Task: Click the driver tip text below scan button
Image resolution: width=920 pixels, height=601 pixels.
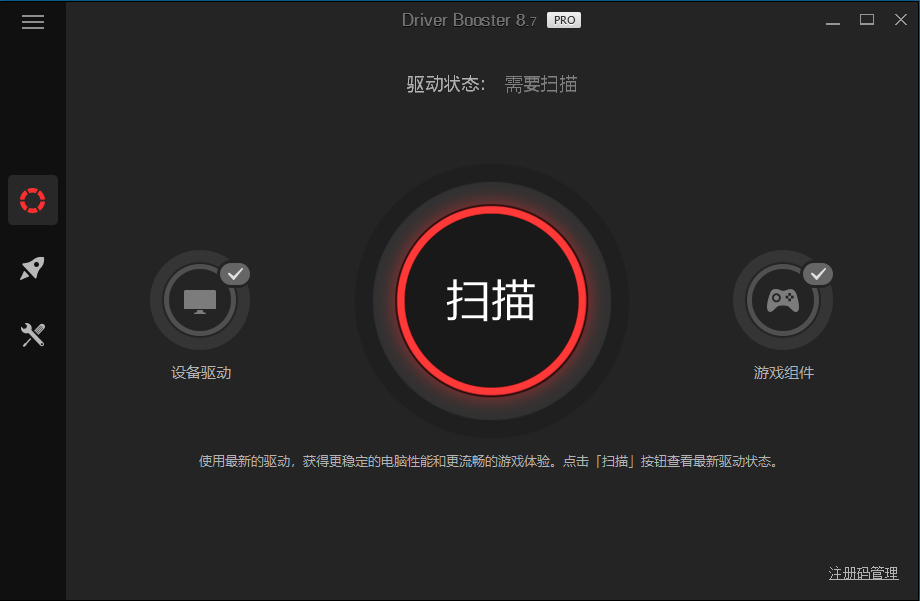Action: (489, 460)
